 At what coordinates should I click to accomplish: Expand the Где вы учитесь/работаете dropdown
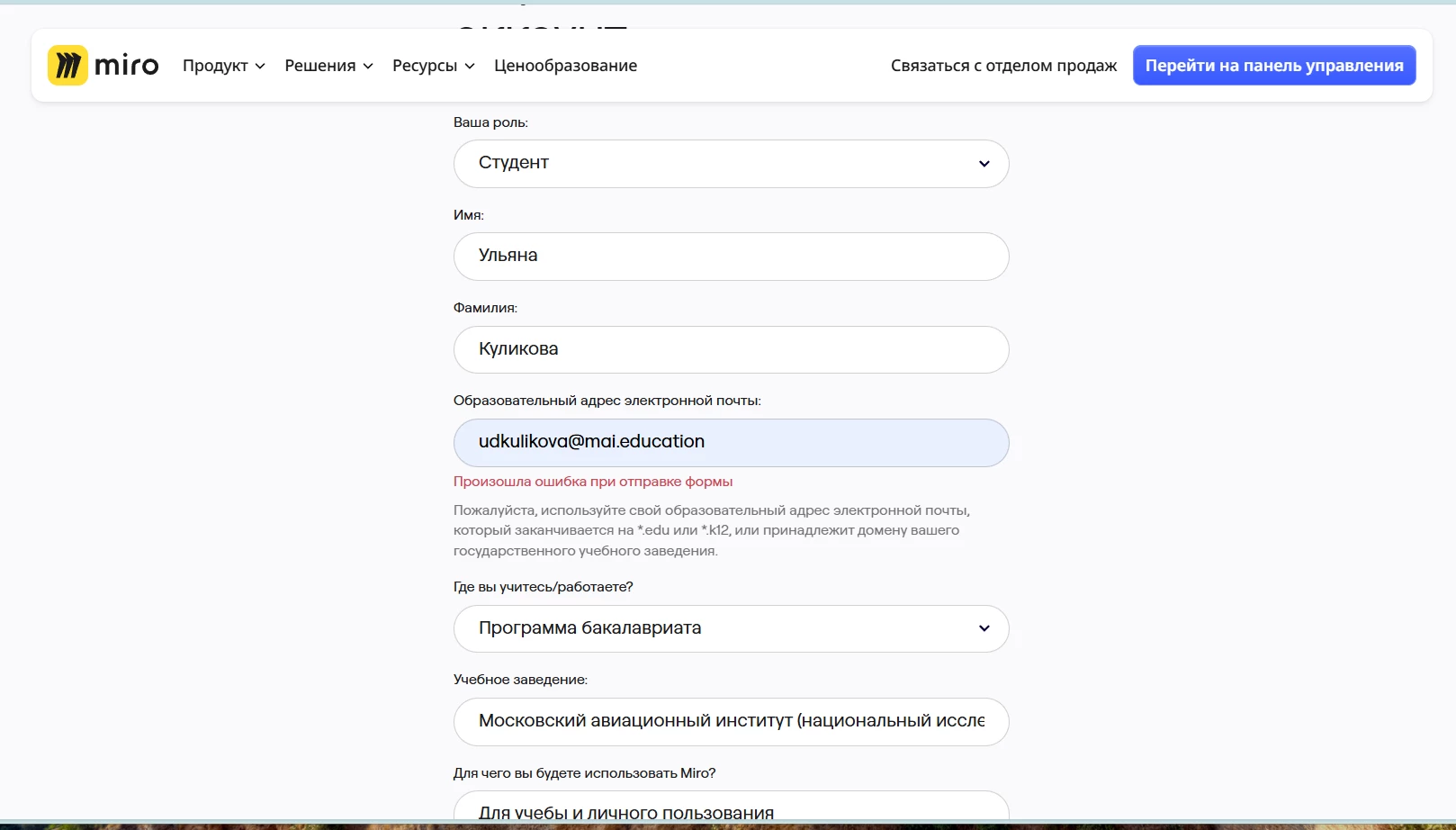(x=731, y=628)
